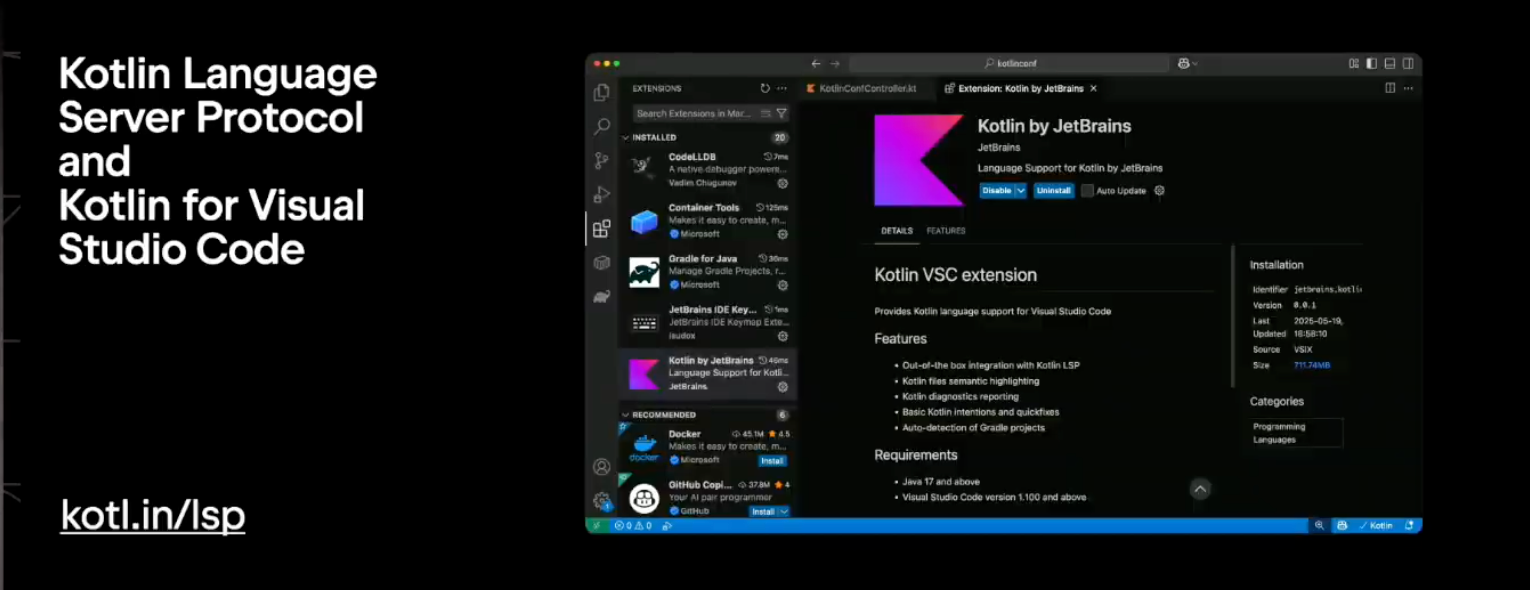Viewport: 1530px width, 590px height.
Task: Open the Manage gear in activity bar
Action: pyautogui.click(x=601, y=500)
